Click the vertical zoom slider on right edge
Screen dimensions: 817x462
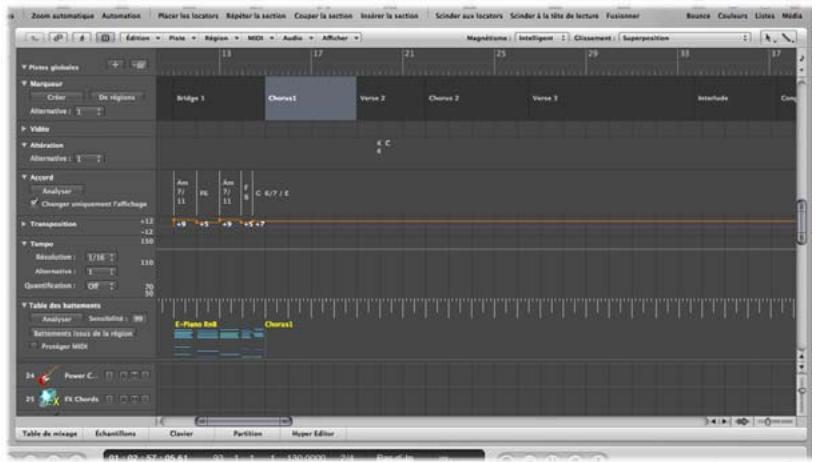802,390
